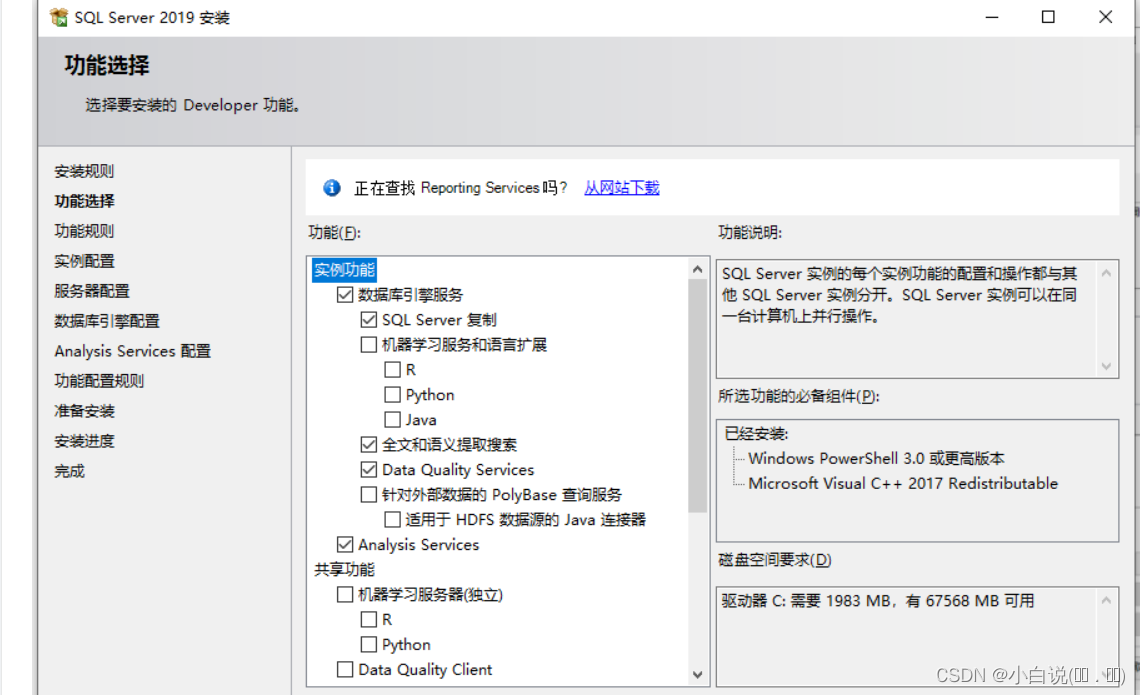
Task: Check 适用于 HDFS 数据源的 Java 连接器
Action: [x=393, y=519]
